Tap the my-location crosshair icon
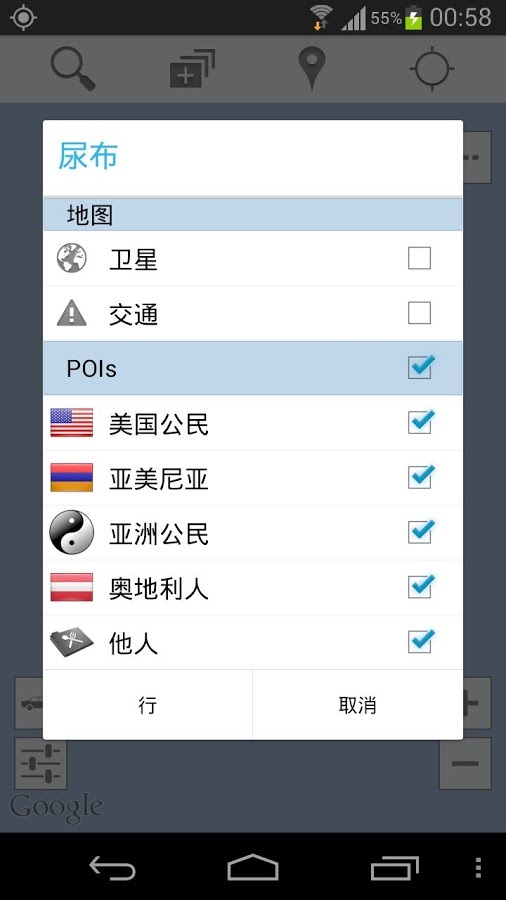 tap(432, 69)
